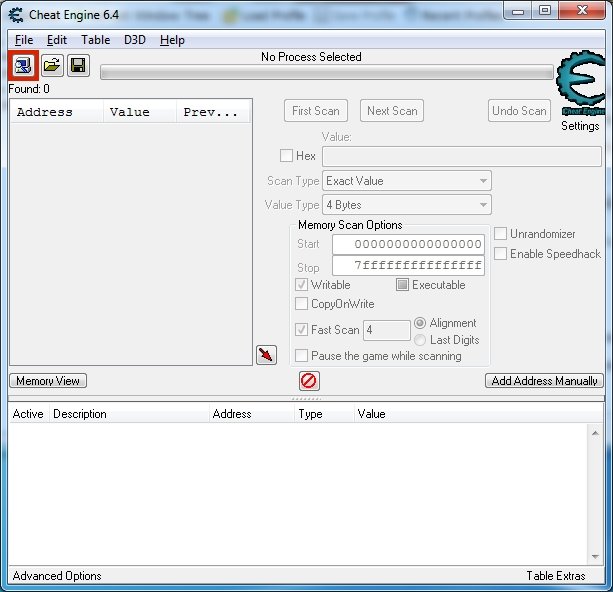Open the Scan Type dropdown

(x=407, y=181)
